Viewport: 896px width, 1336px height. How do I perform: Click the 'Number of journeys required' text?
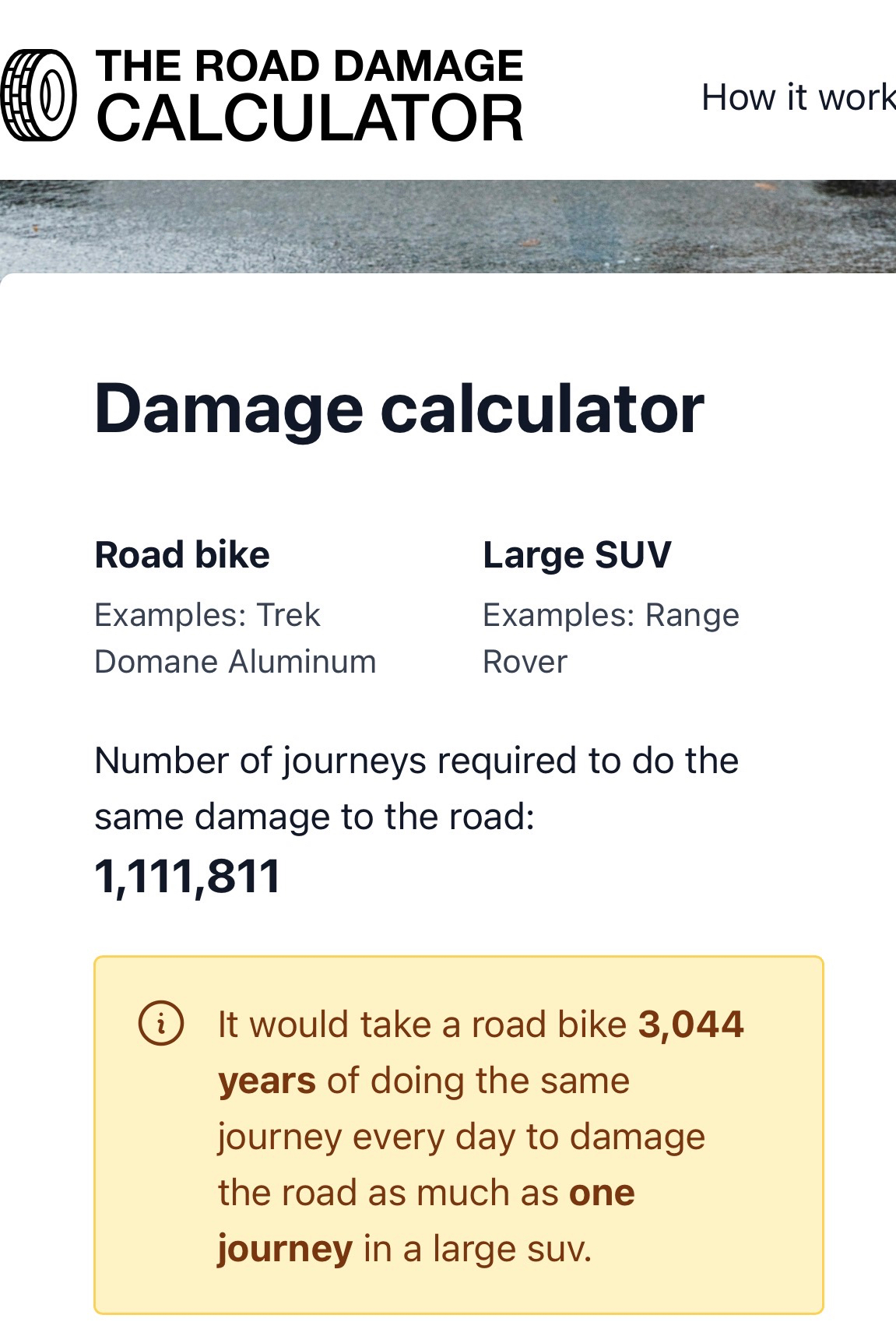[416, 761]
